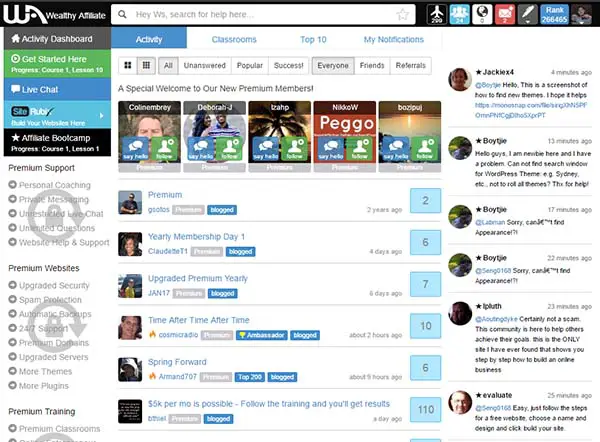The width and height of the screenshot is (600, 442).
Task: Show activity from Referrals
Action: pos(411,65)
